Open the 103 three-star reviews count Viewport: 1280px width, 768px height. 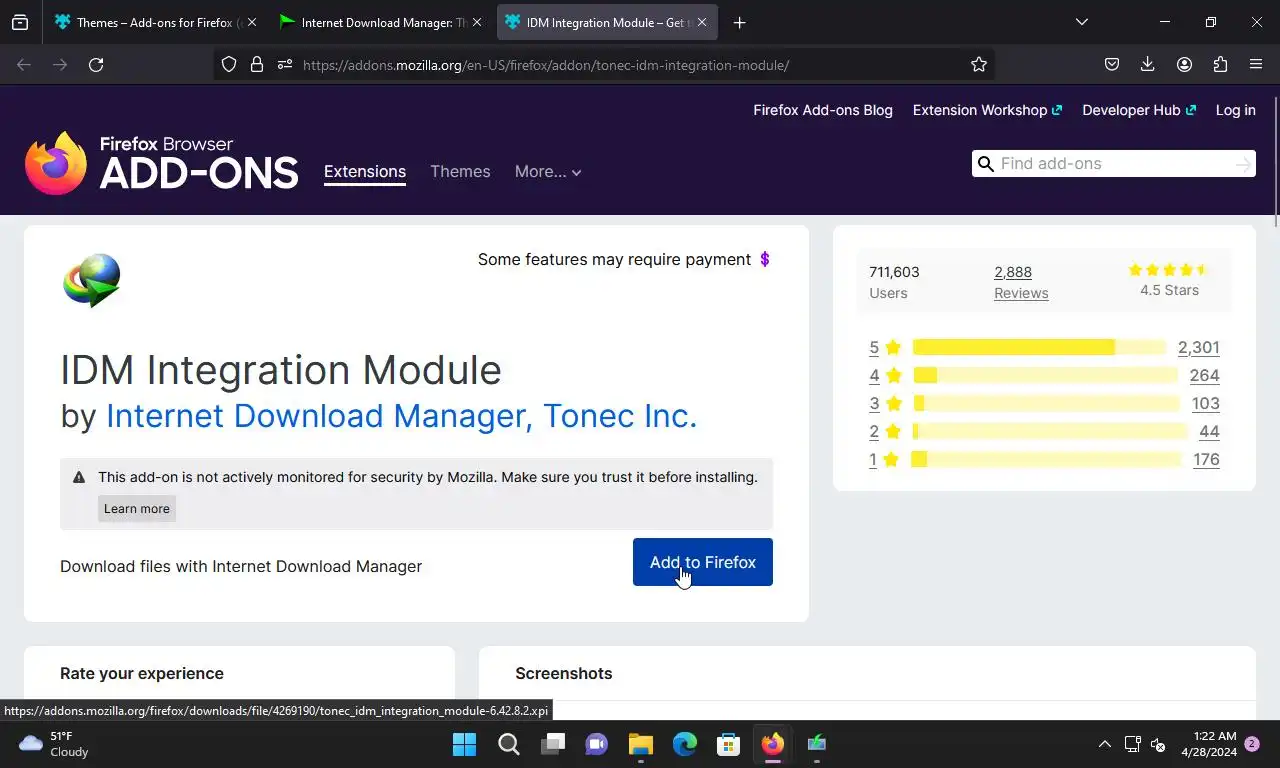1205,404
